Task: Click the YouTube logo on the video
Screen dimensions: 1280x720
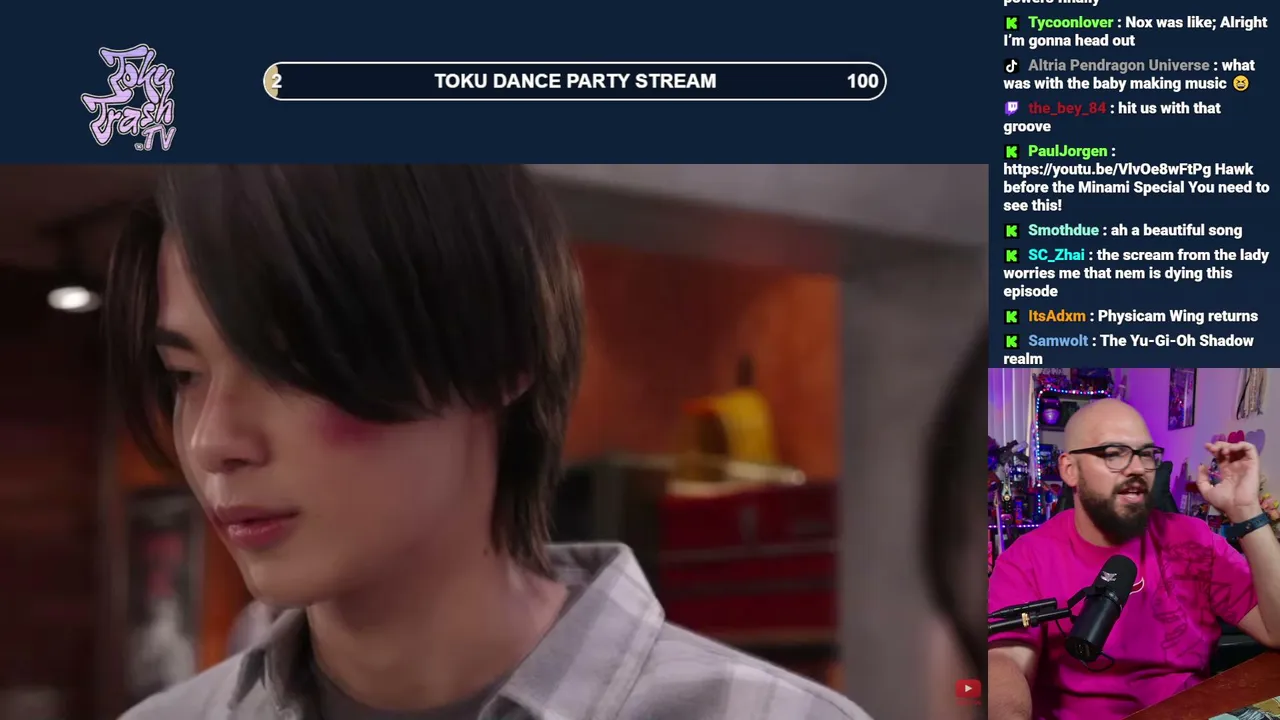Action: click(967, 688)
